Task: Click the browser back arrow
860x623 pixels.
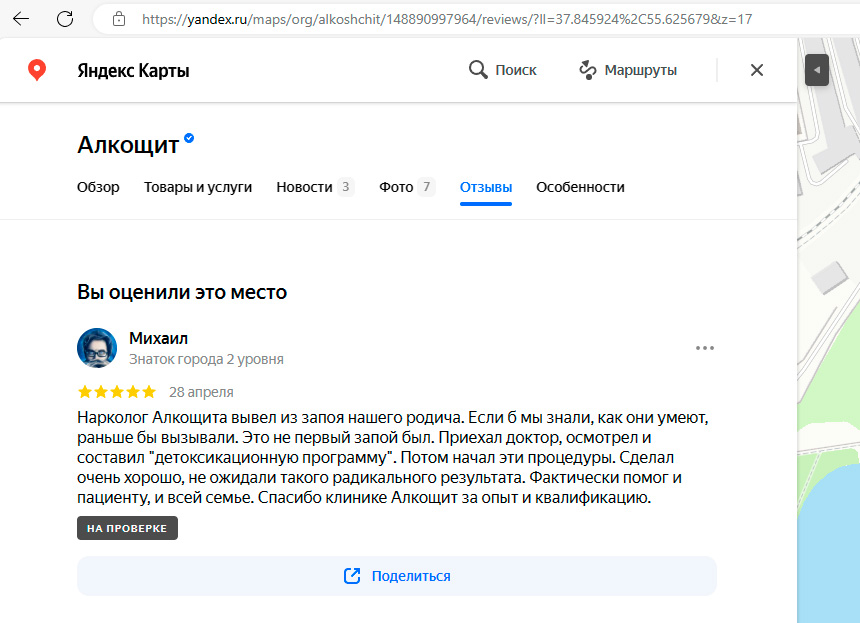Action: coord(21,19)
